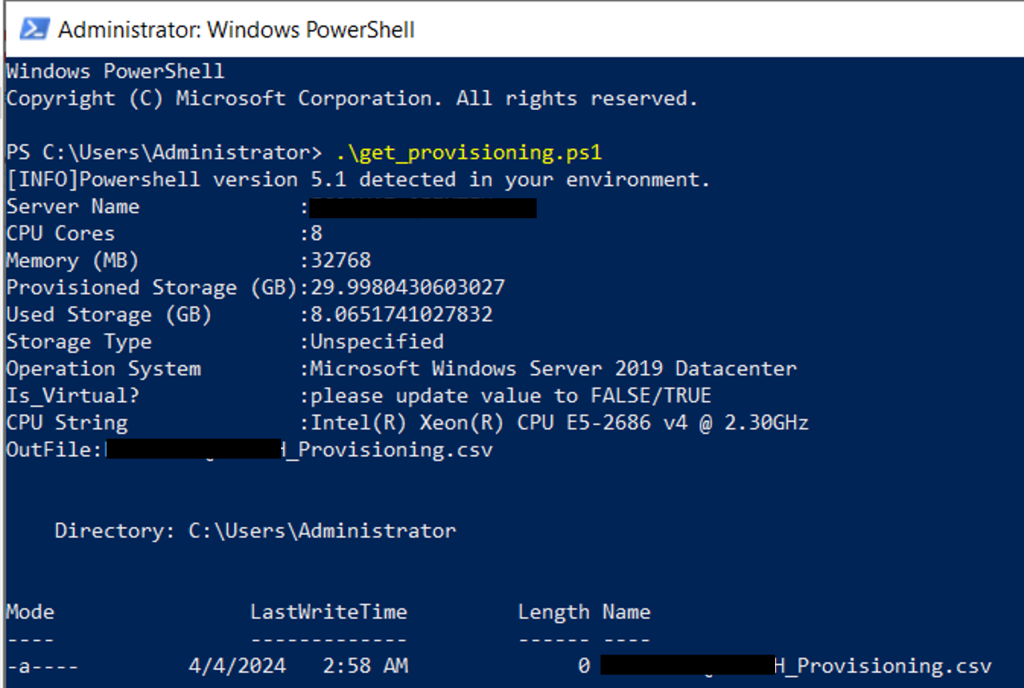The width and height of the screenshot is (1024, 688).
Task: Click the Memory (MB) value 32768
Action: [340, 260]
